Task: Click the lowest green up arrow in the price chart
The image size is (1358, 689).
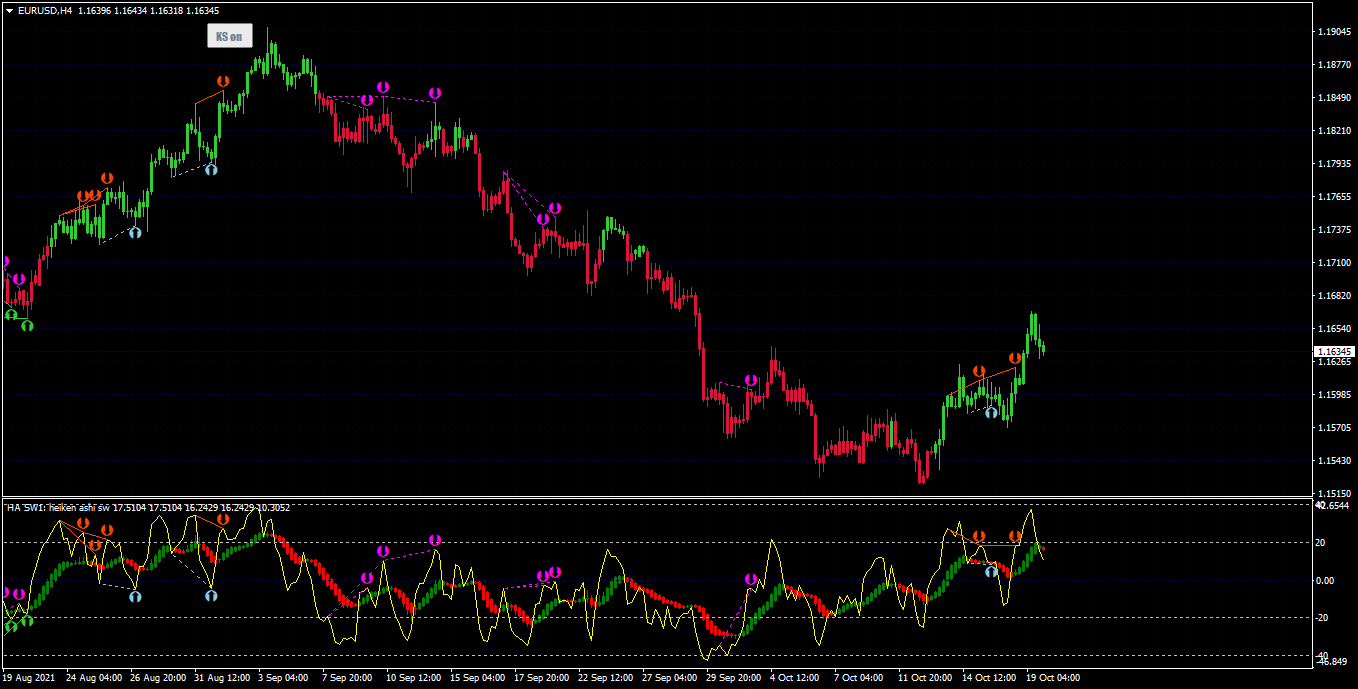Action: tap(28, 325)
